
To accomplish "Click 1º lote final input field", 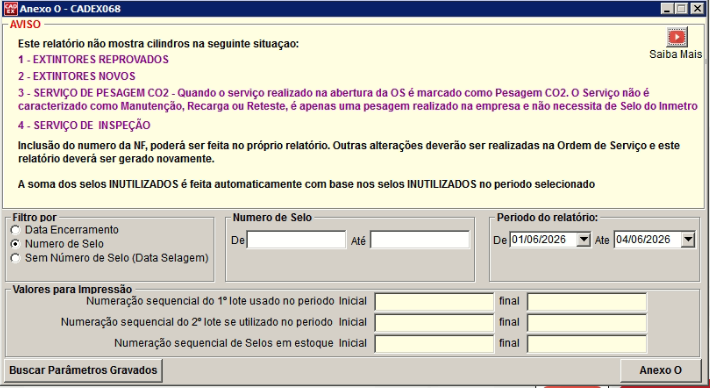I will click(x=587, y=302).
